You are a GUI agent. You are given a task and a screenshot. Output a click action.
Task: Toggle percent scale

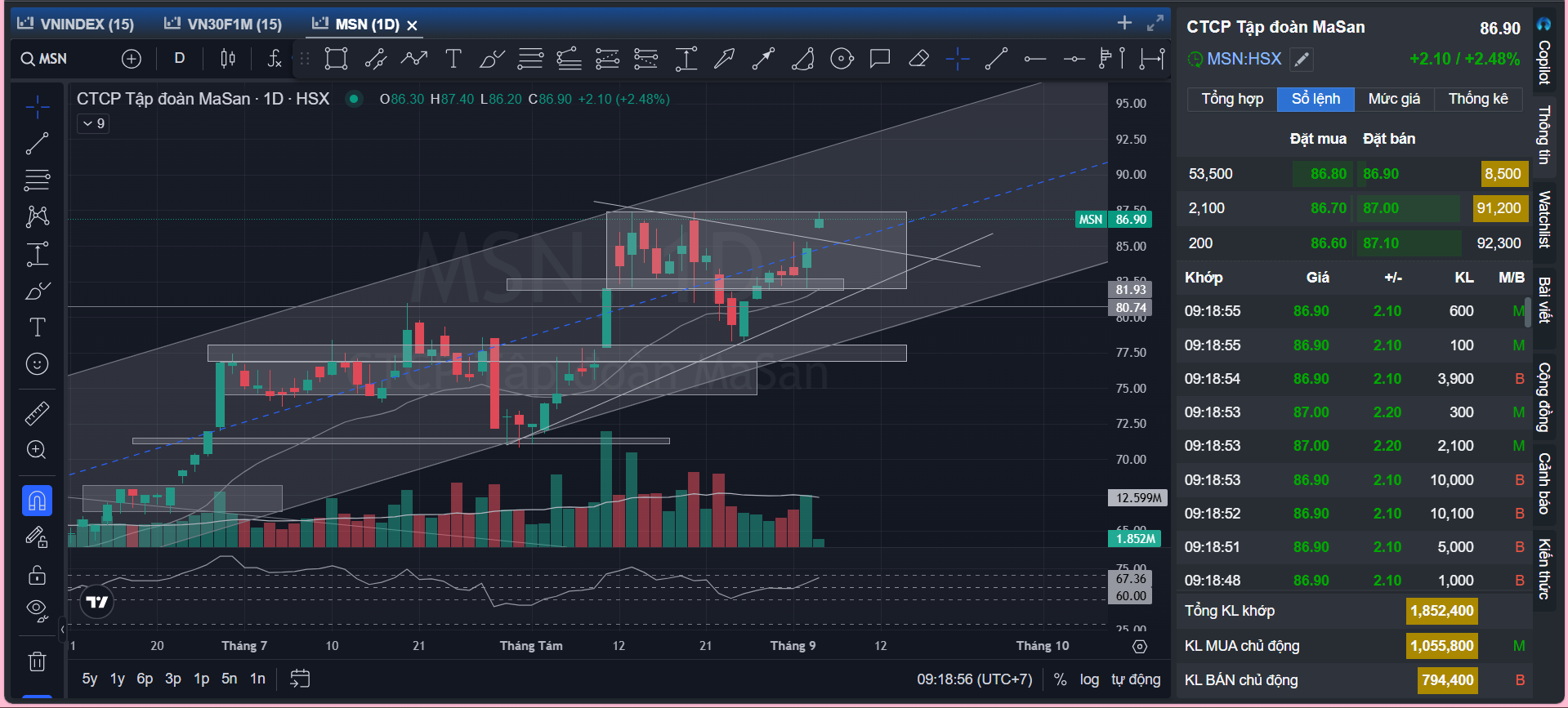pyautogui.click(x=1061, y=679)
